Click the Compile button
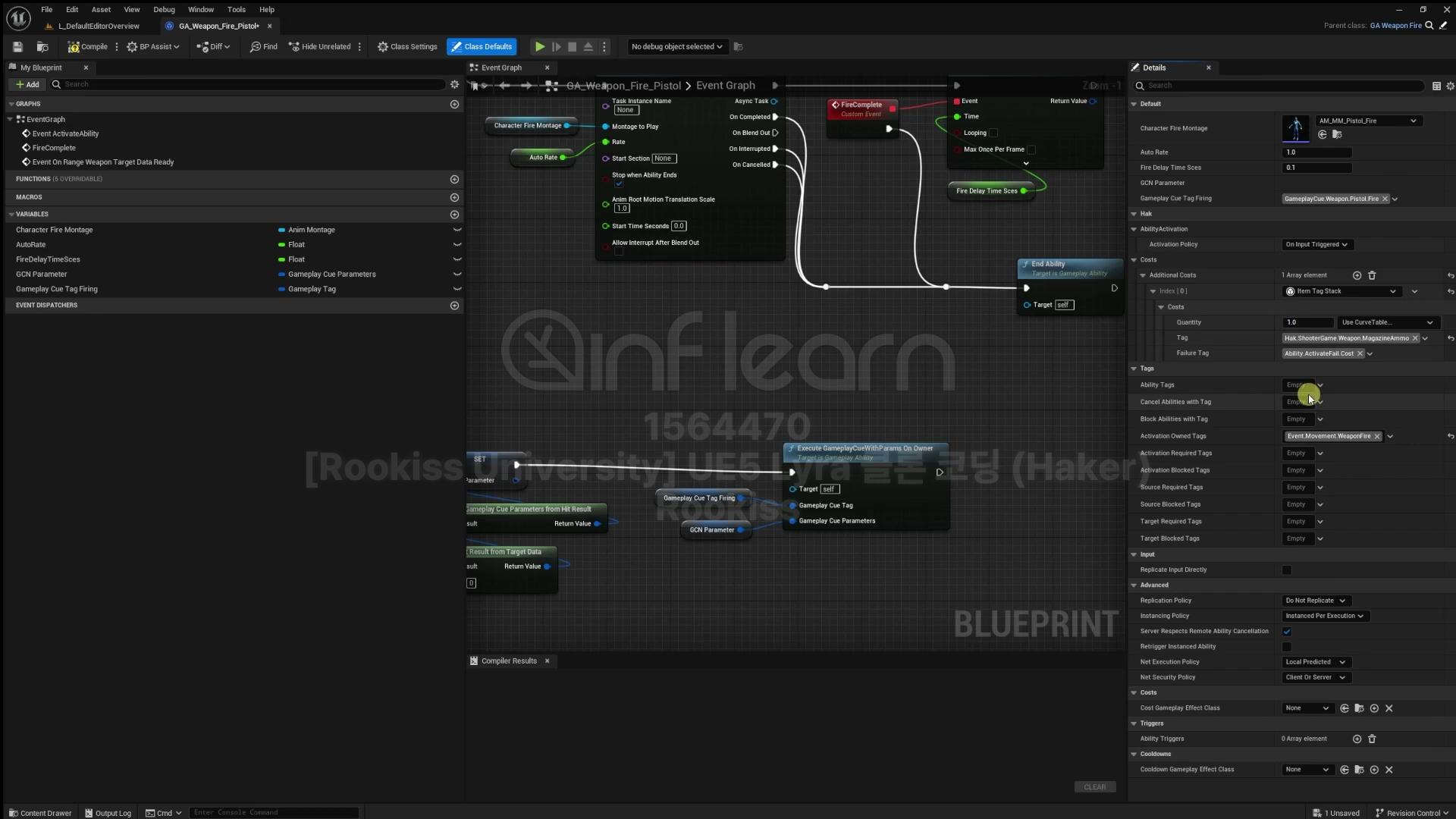Viewport: 1456px width, 819px height. tap(88, 47)
